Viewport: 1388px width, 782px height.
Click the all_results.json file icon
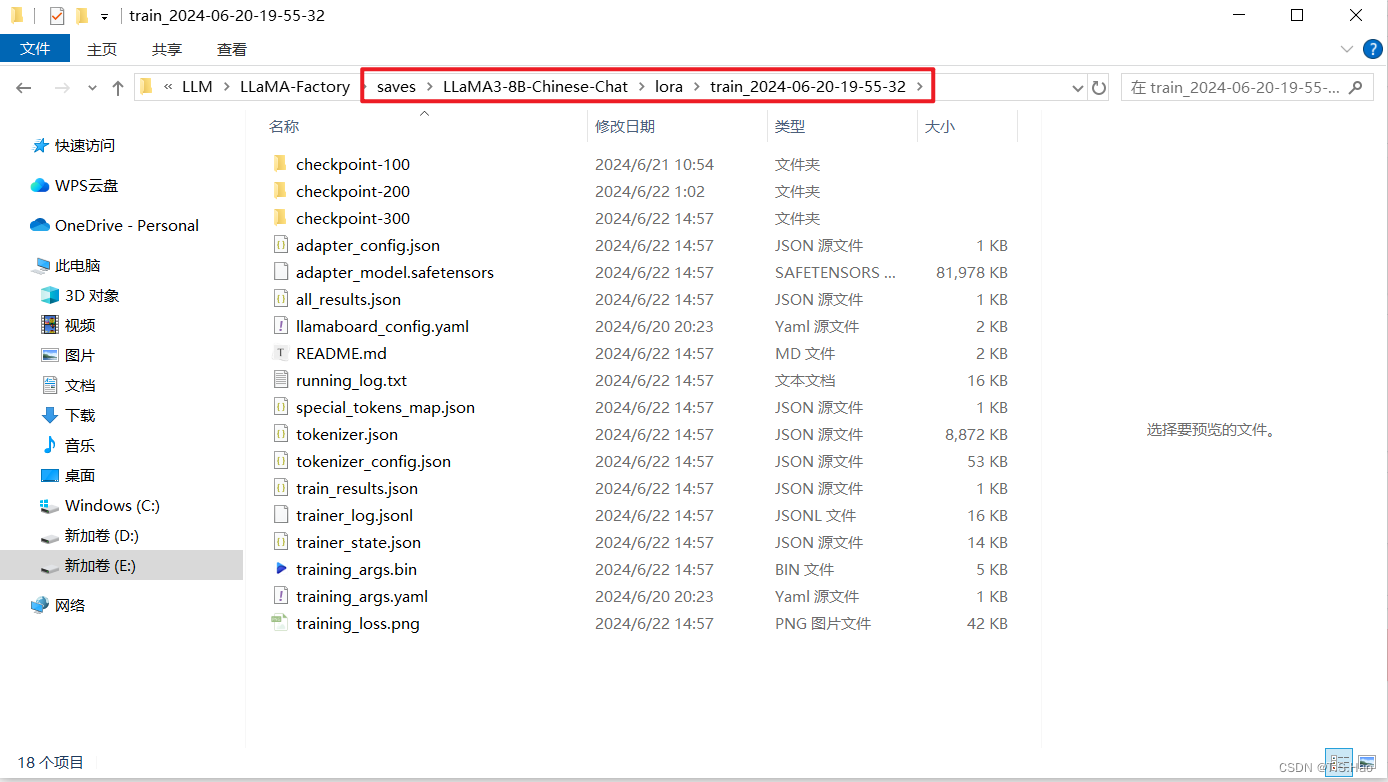[x=280, y=299]
